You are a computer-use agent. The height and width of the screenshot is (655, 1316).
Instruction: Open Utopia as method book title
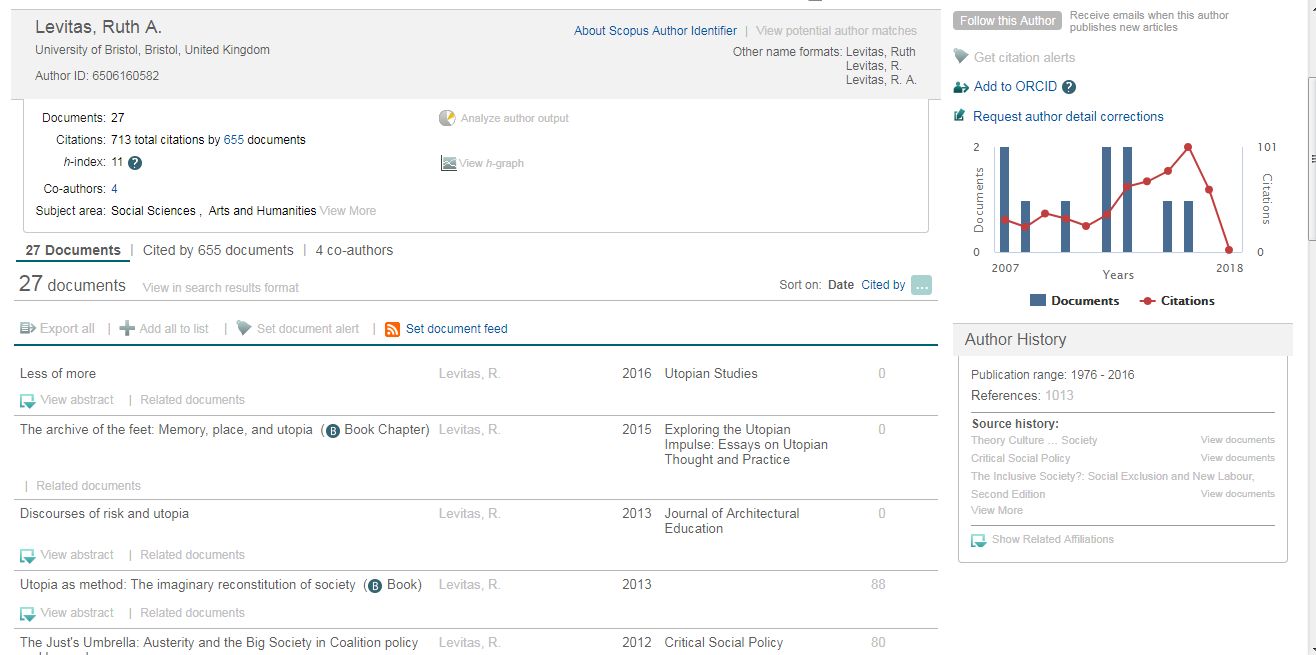pos(188,585)
